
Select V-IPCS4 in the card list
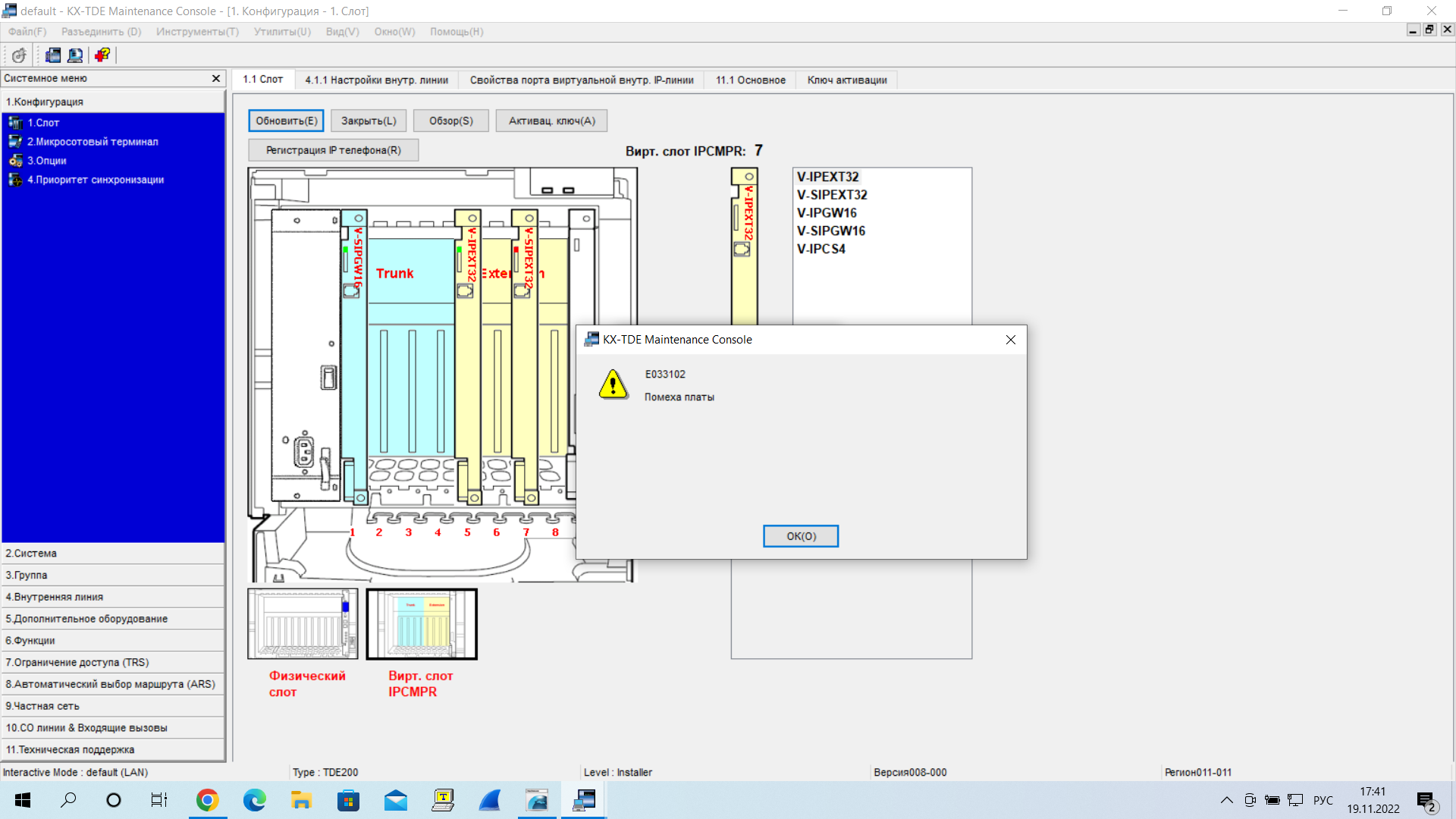tap(821, 249)
